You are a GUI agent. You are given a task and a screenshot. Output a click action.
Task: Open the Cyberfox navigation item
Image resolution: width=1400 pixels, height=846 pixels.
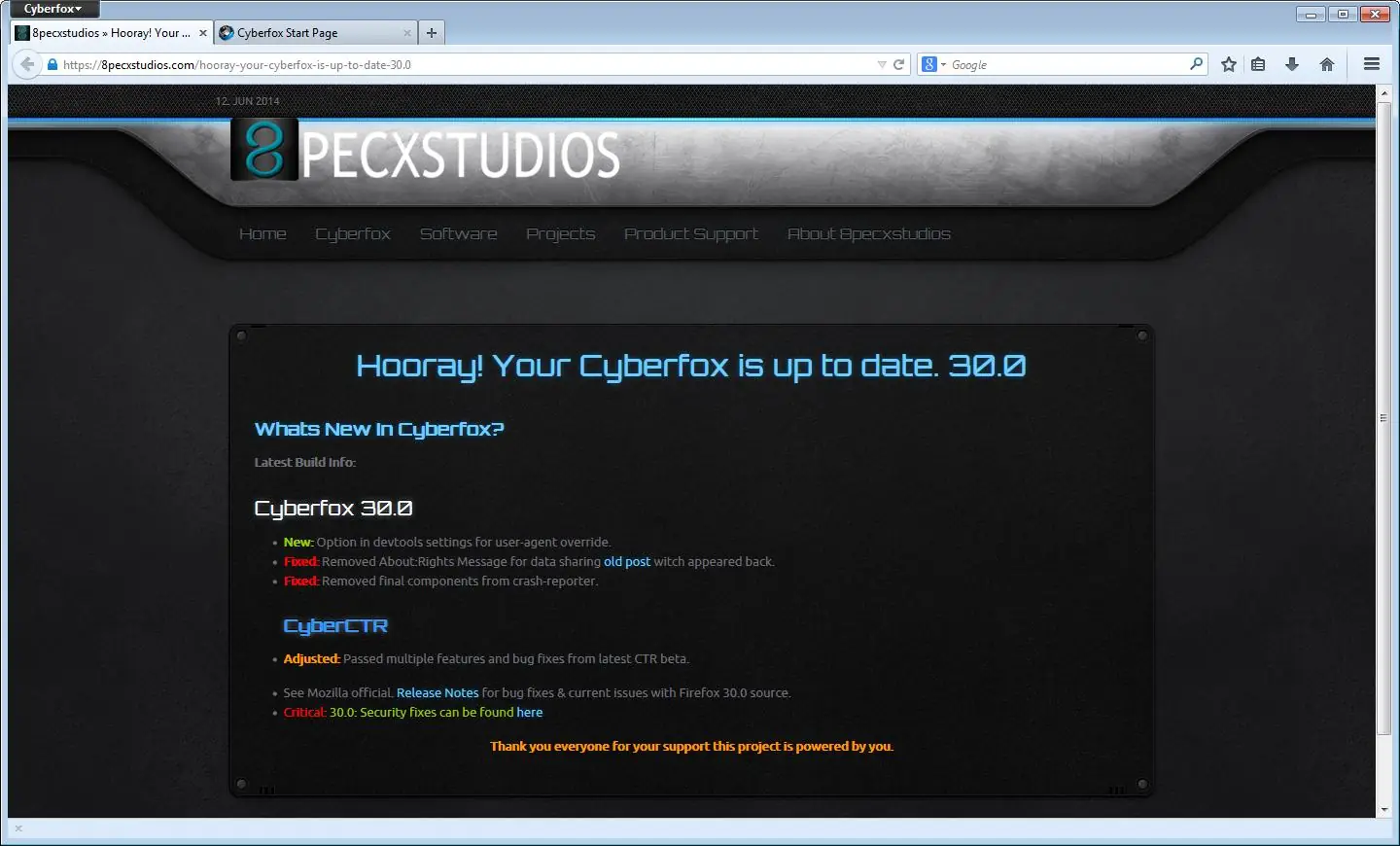pos(353,234)
